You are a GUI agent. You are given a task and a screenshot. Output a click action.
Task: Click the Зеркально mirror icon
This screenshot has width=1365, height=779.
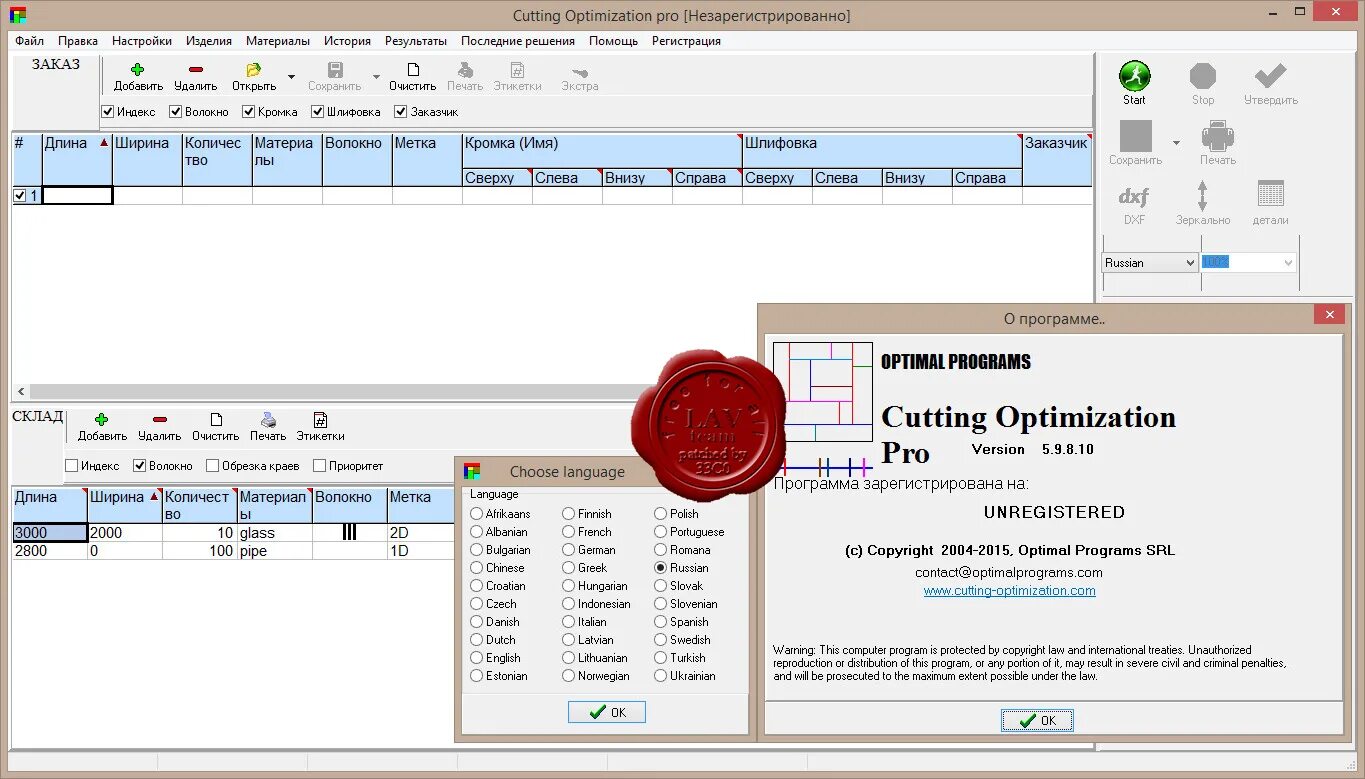pyautogui.click(x=1203, y=195)
